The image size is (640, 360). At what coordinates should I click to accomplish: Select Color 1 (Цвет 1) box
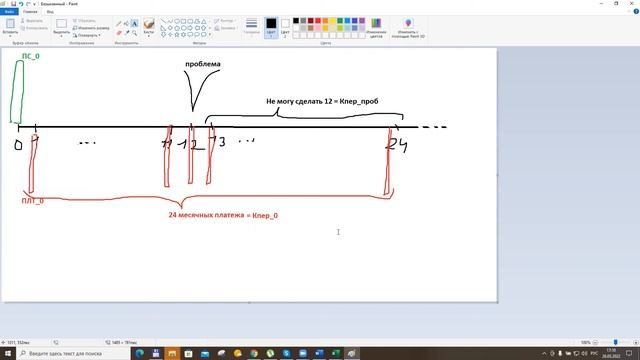[x=271, y=28]
